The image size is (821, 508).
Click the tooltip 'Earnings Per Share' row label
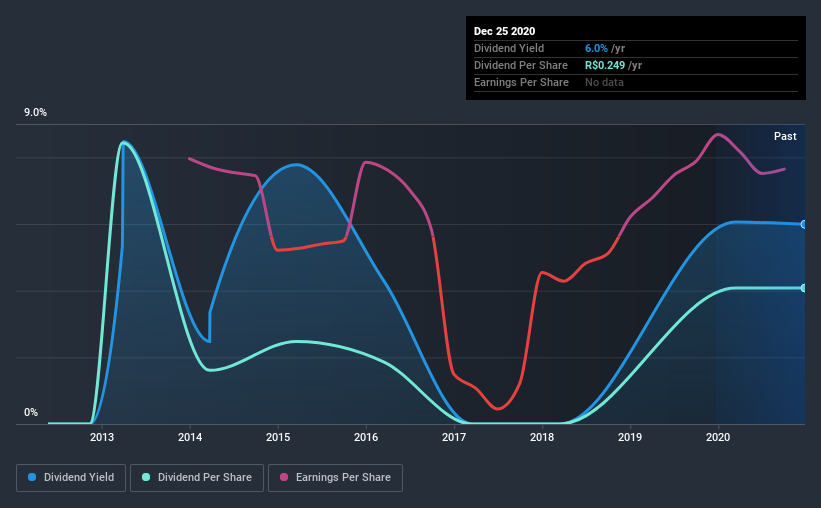[521, 82]
